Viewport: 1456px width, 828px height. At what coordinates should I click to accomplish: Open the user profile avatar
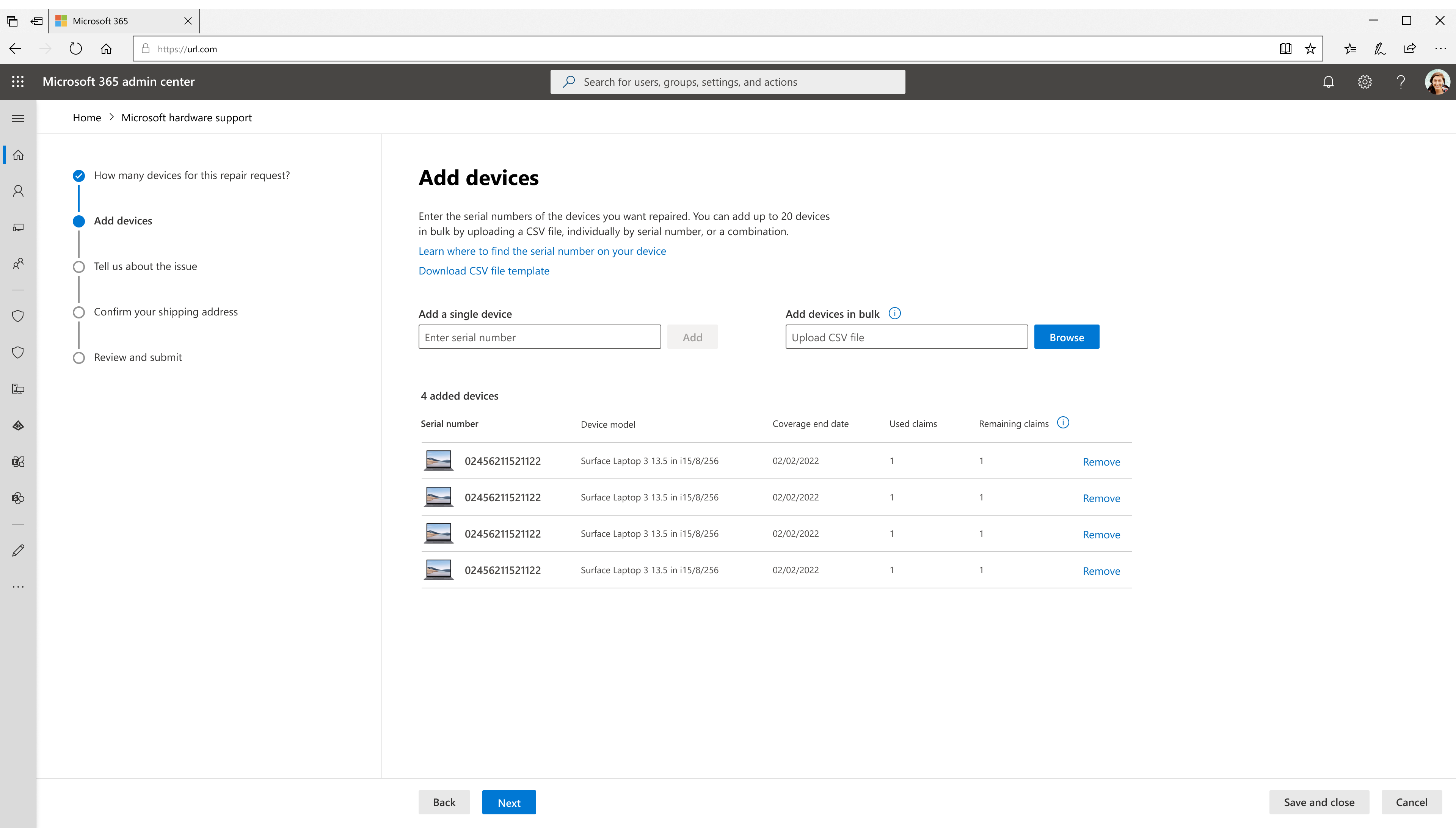coord(1437,82)
